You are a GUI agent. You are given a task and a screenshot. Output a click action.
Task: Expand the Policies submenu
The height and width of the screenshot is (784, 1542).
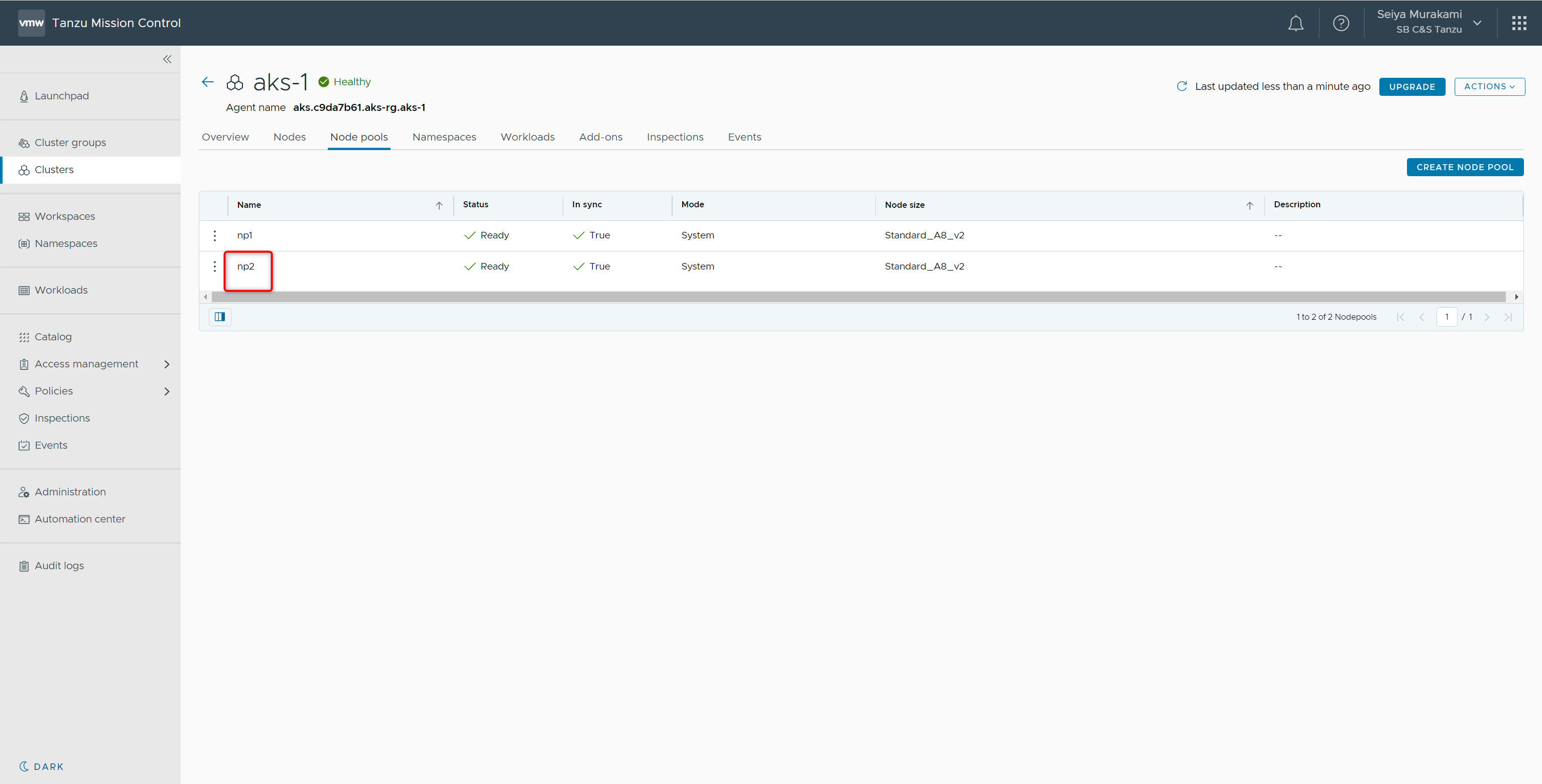click(167, 391)
